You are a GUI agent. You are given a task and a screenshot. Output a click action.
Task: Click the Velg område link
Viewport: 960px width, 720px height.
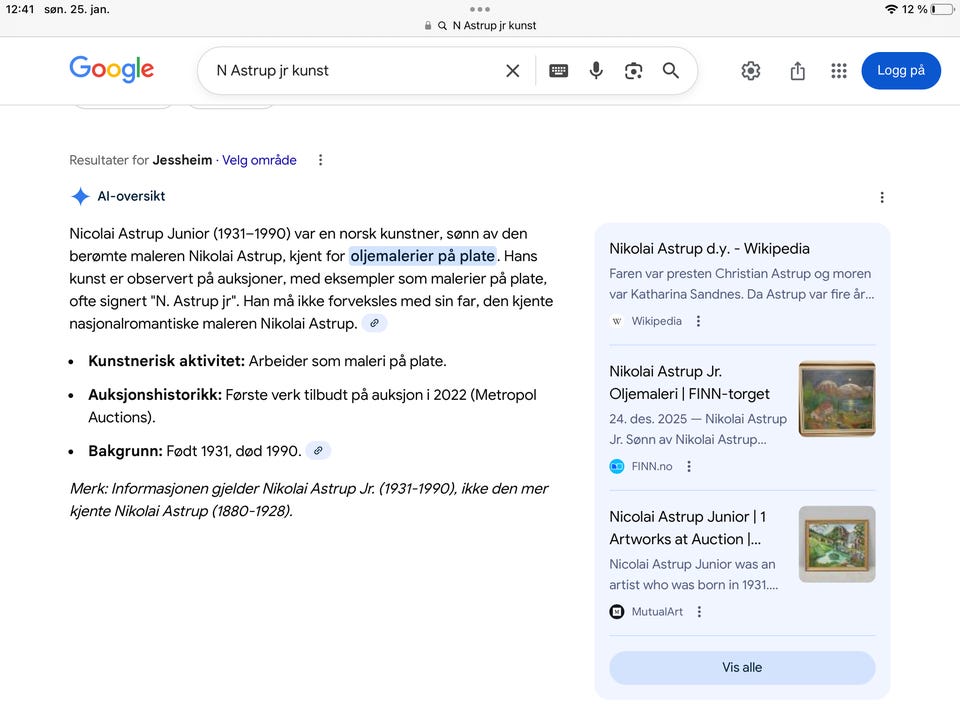[x=259, y=160]
